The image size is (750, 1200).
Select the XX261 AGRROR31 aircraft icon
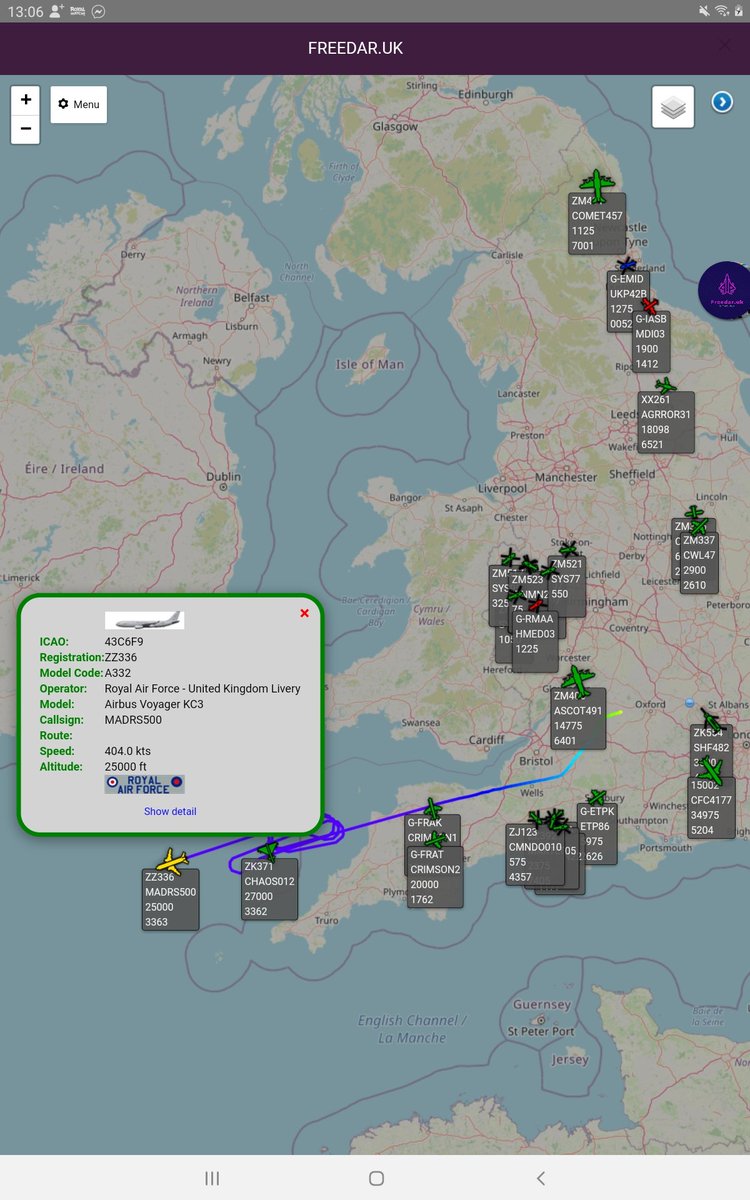(x=665, y=385)
